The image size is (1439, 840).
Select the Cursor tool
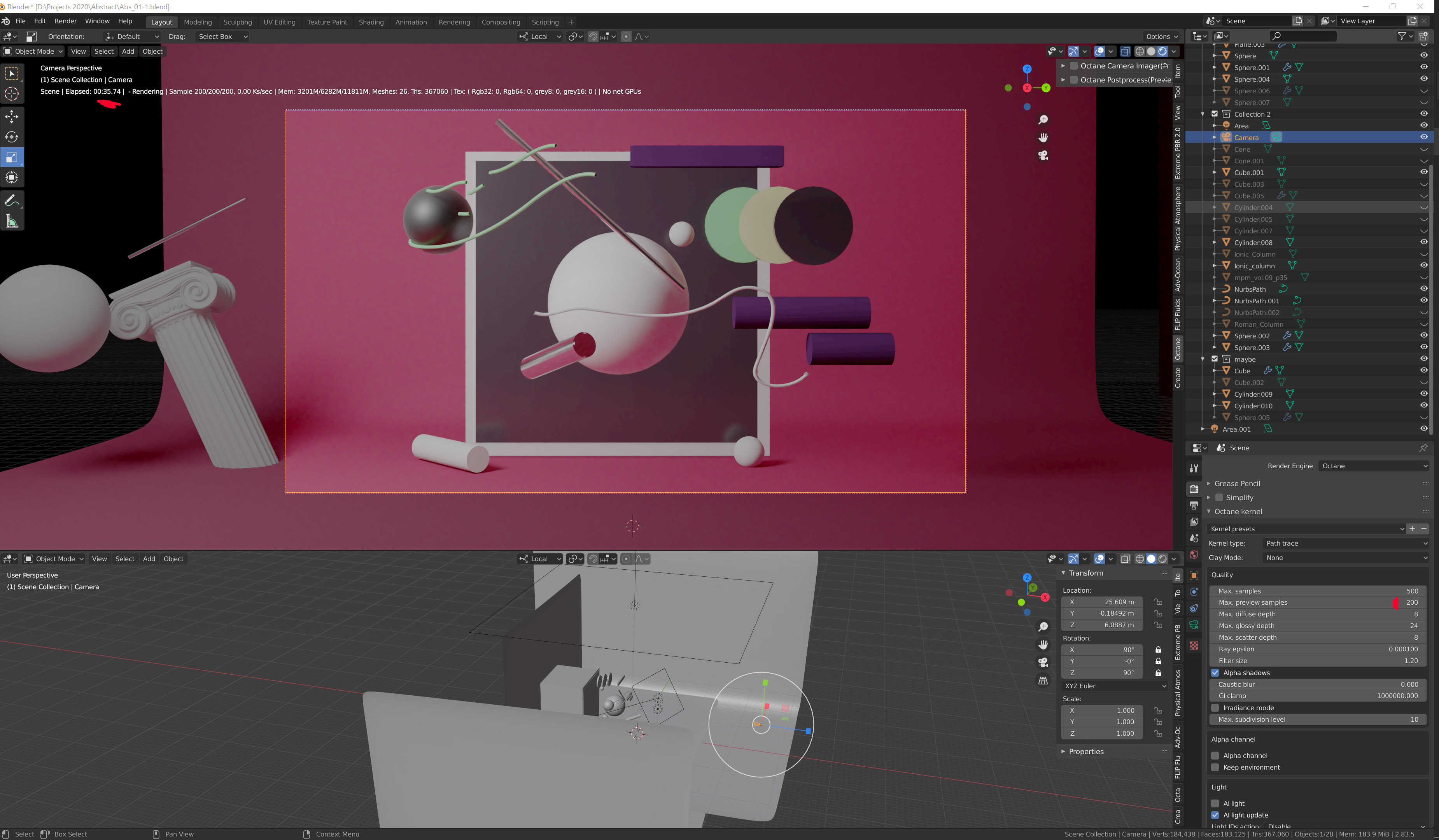coord(11,94)
